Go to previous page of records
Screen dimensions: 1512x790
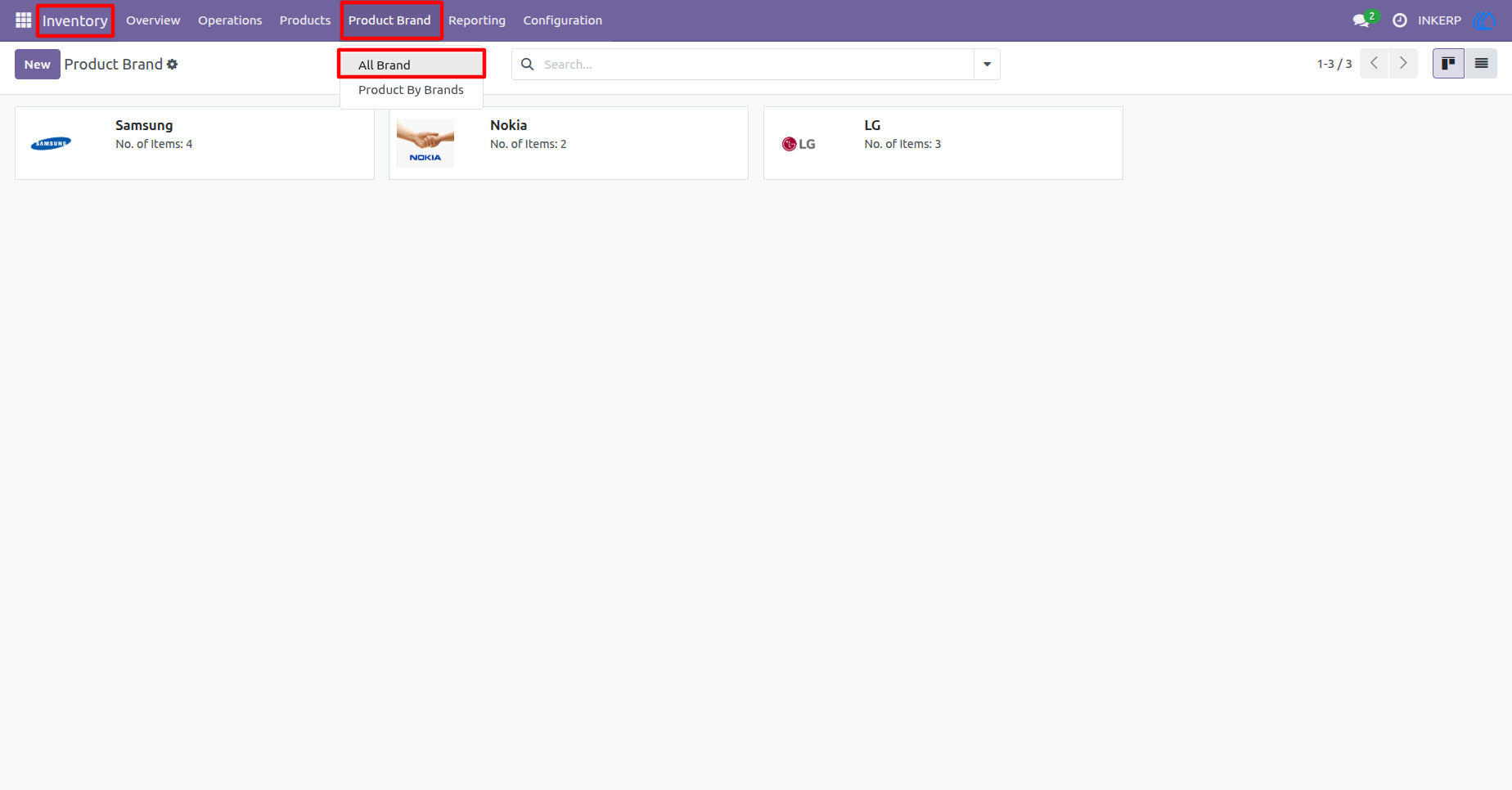pos(1375,64)
